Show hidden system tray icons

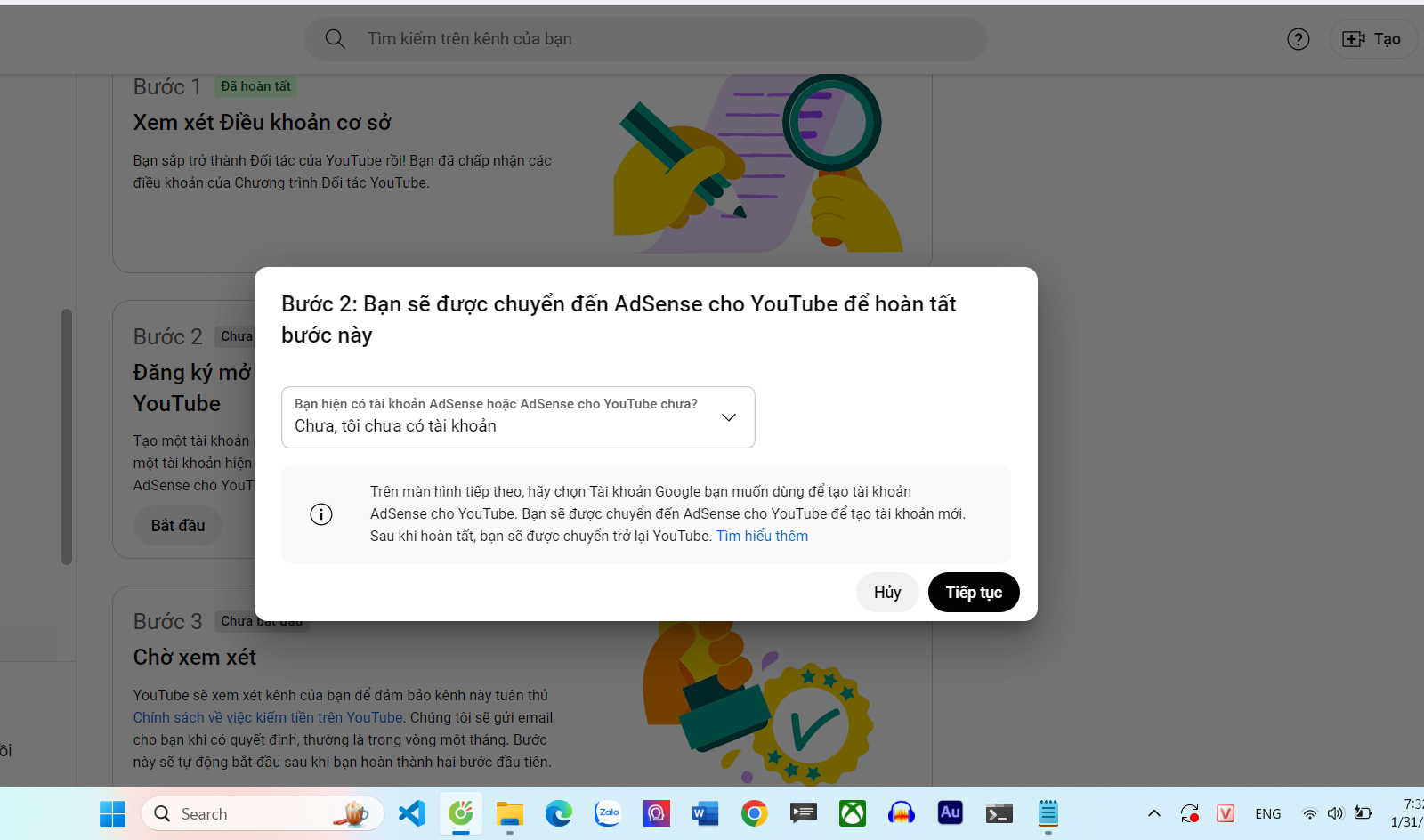pyautogui.click(x=1154, y=813)
